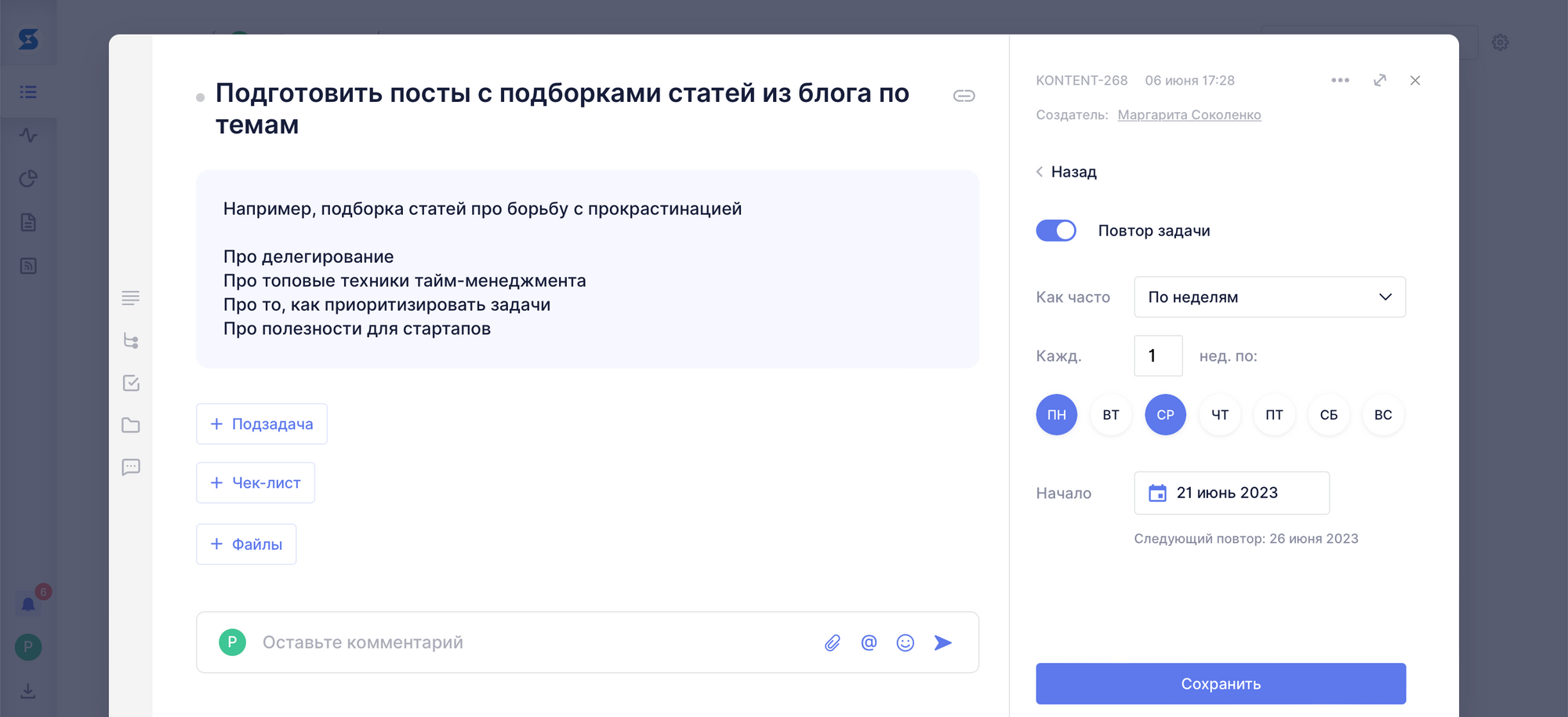Image resolution: width=1568 pixels, height=717 pixels.
Task: Open the emoji picker
Action: click(x=906, y=643)
